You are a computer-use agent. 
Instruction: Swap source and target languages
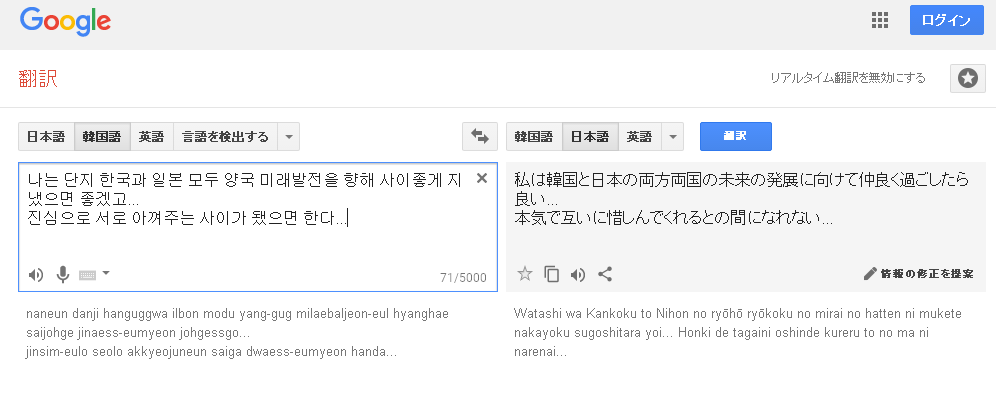click(480, 137)
